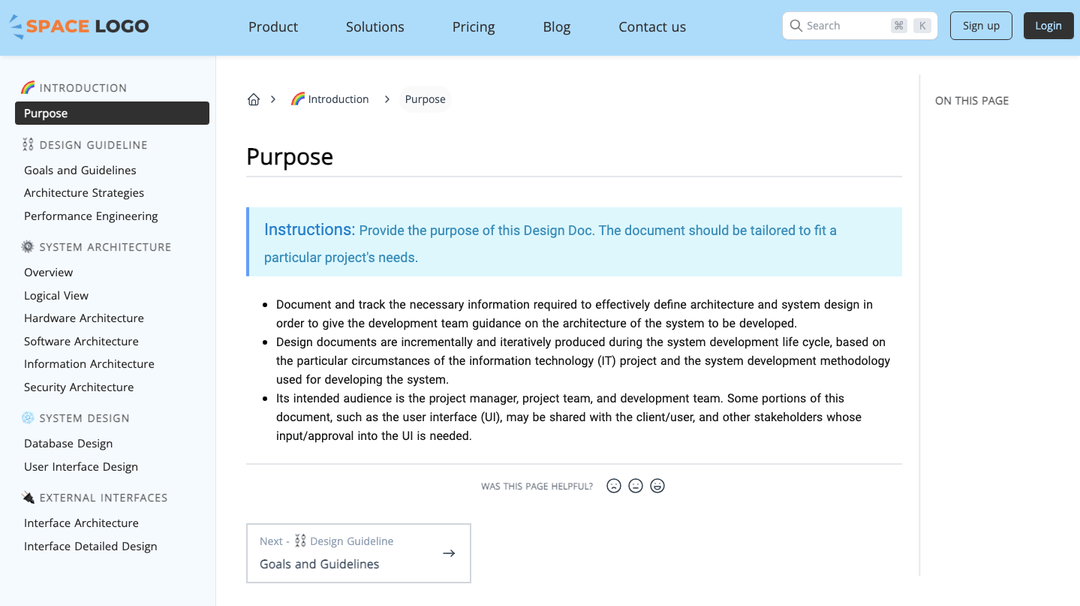Click the Space Logo icon in the header

(x=16, y=25)
